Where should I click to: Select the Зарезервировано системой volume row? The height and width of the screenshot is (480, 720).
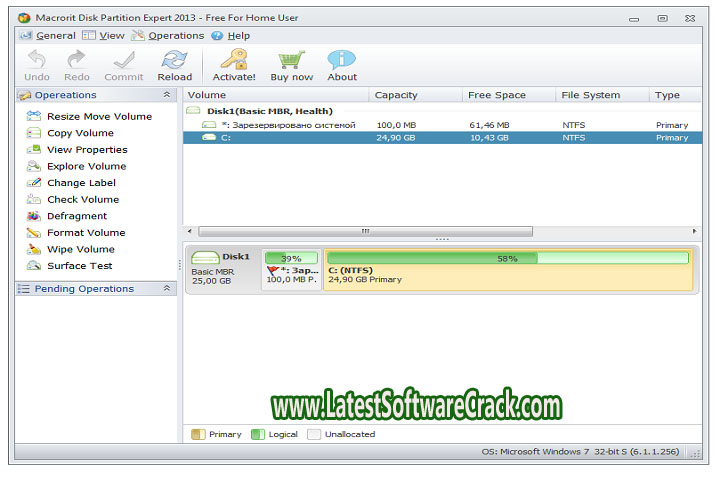pos(443,125)
